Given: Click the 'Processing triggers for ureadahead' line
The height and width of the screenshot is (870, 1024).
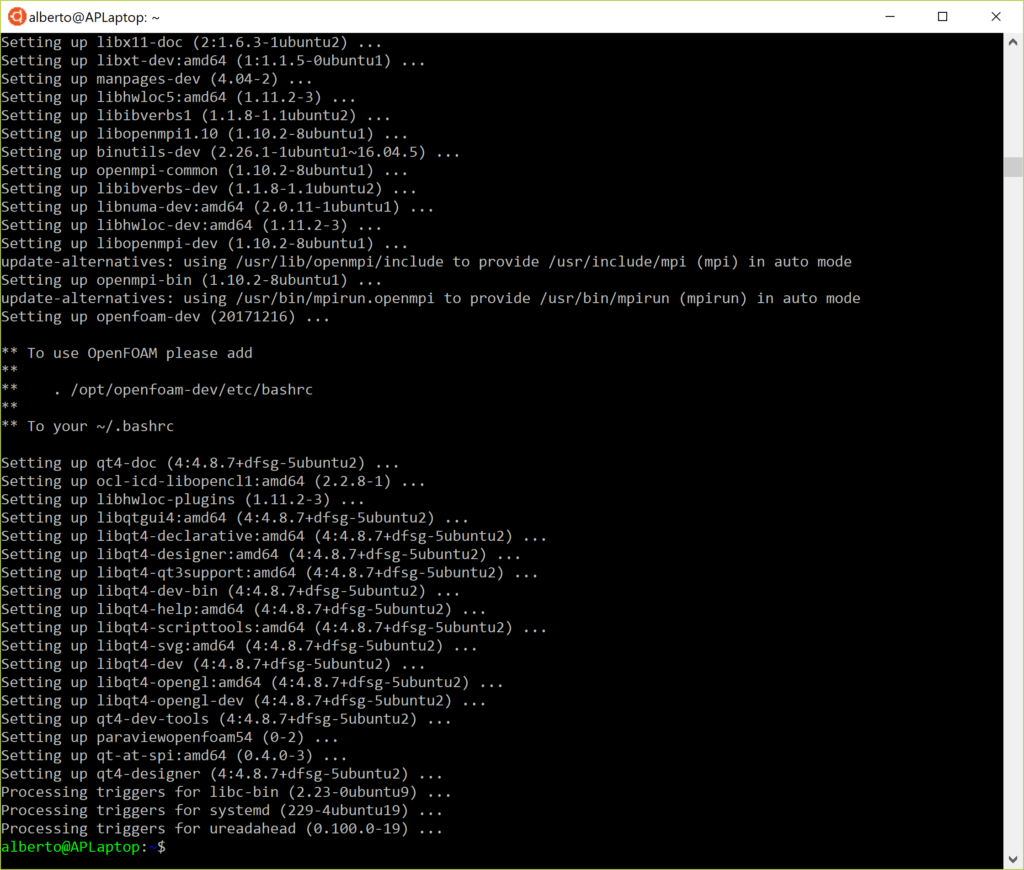Looking at the screenshot, I should coord(222,828).
